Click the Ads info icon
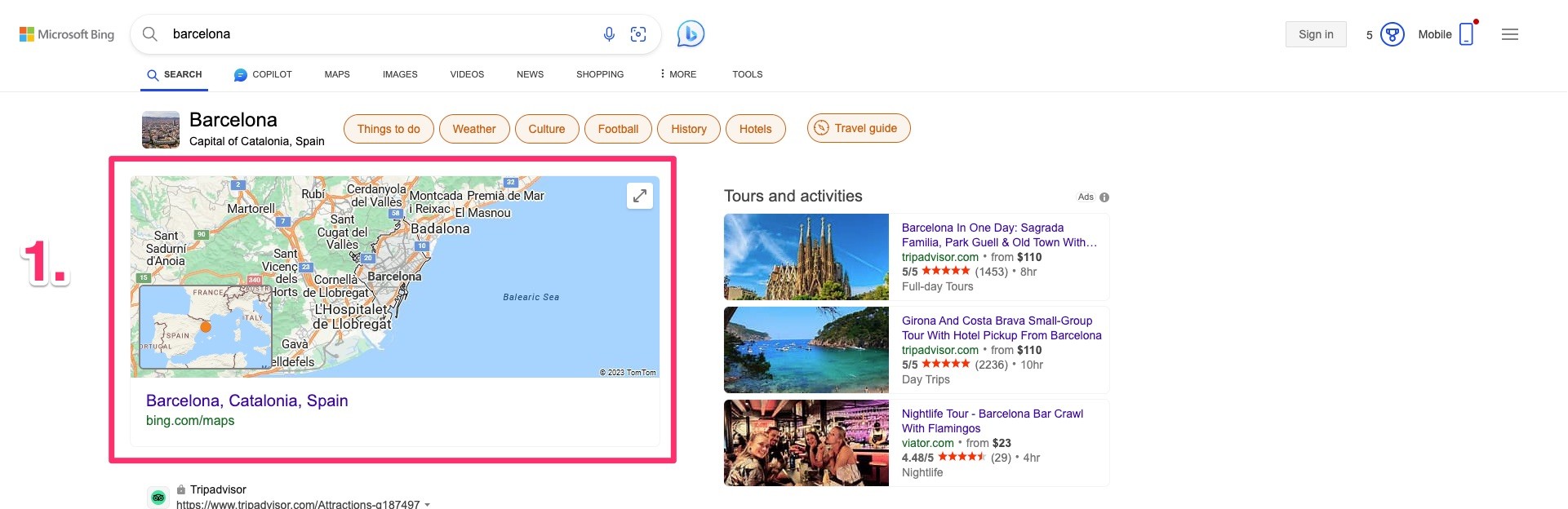1568x509 pixels. (x=1104, y=197)
